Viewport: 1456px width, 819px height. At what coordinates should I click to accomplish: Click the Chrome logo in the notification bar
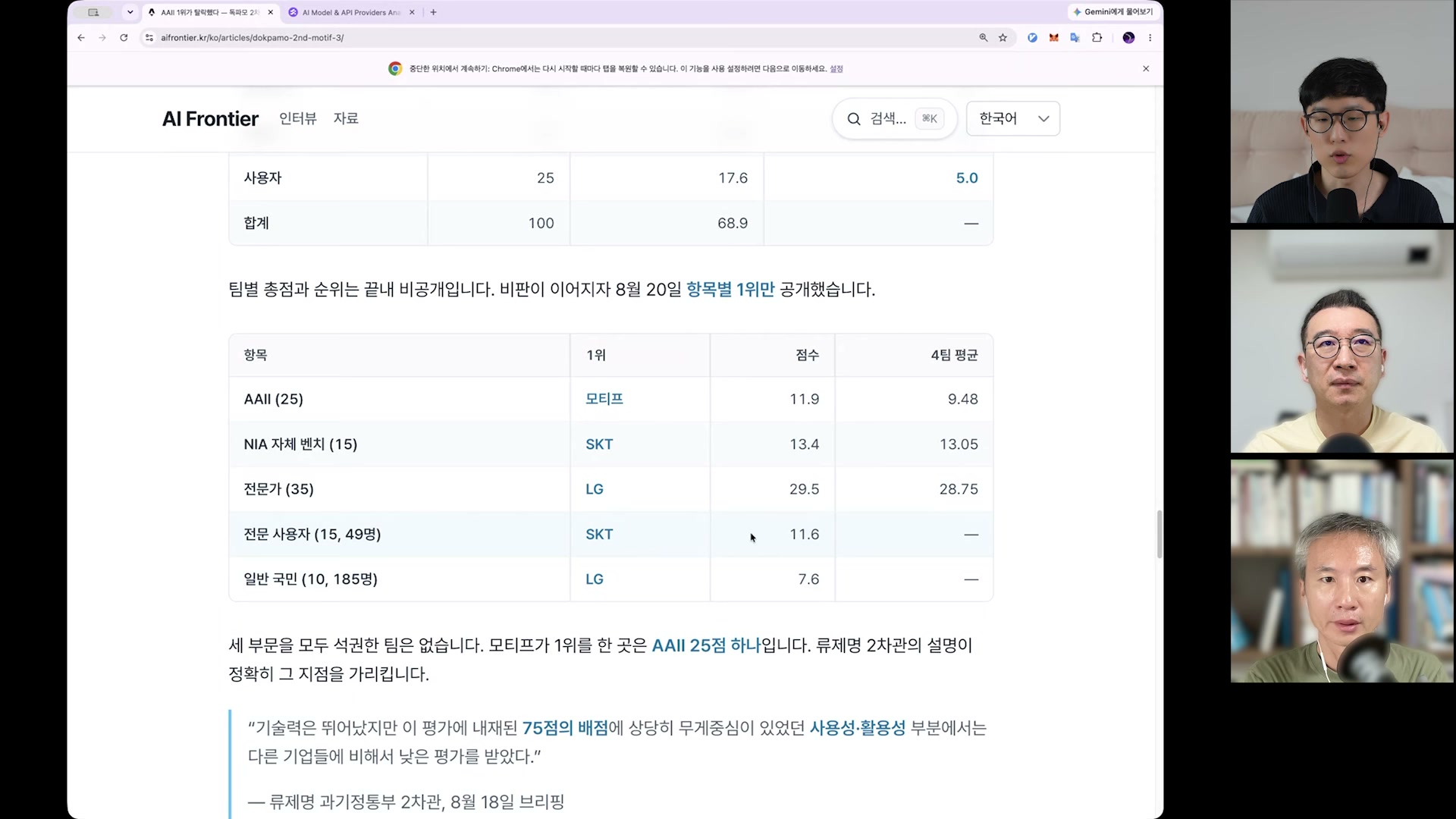(x=395, y=68)
